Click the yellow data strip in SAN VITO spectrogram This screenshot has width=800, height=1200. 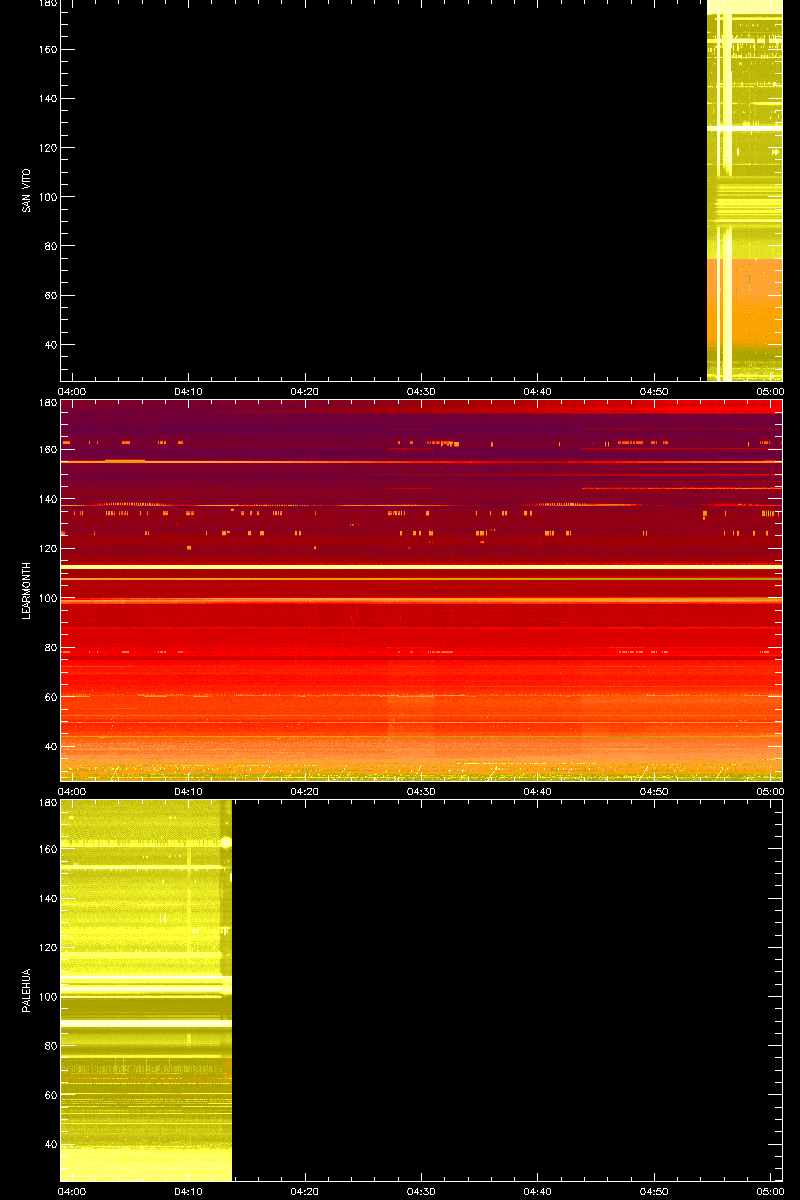click(x=745, y=190)
